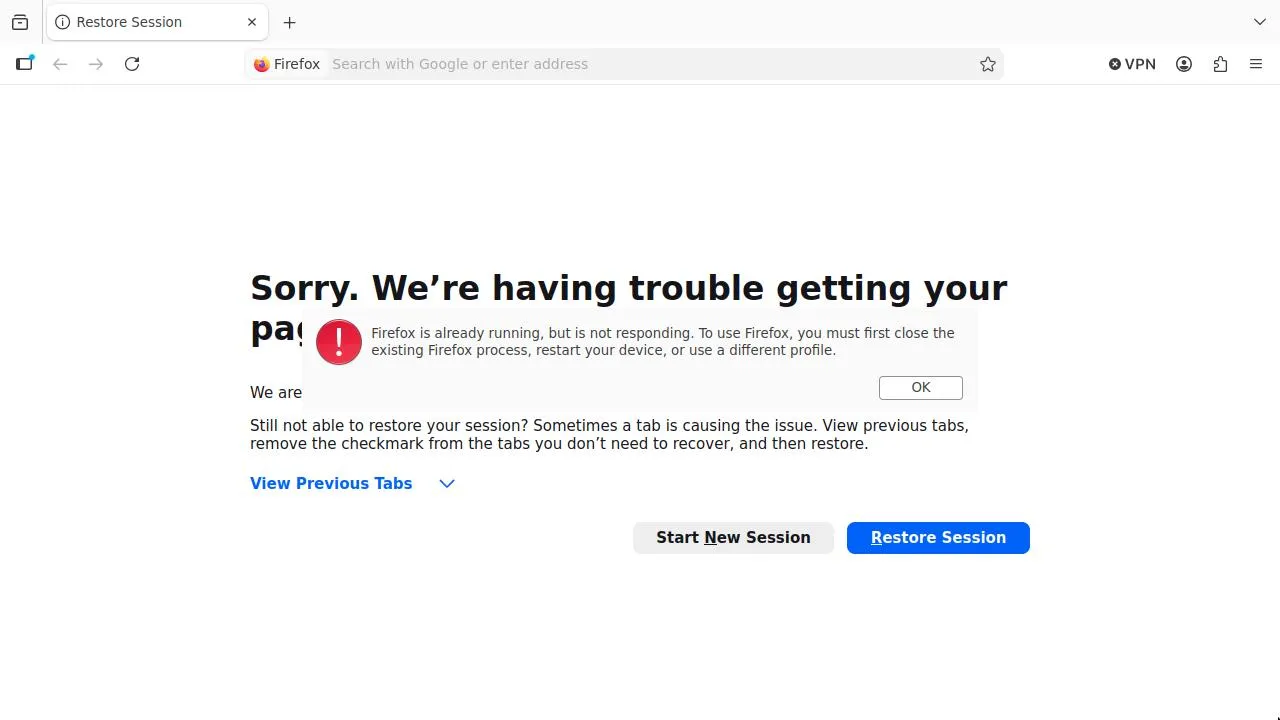The image size is (1280, 720).
Task: Open the VPN panel
Action: (1132, 64)
